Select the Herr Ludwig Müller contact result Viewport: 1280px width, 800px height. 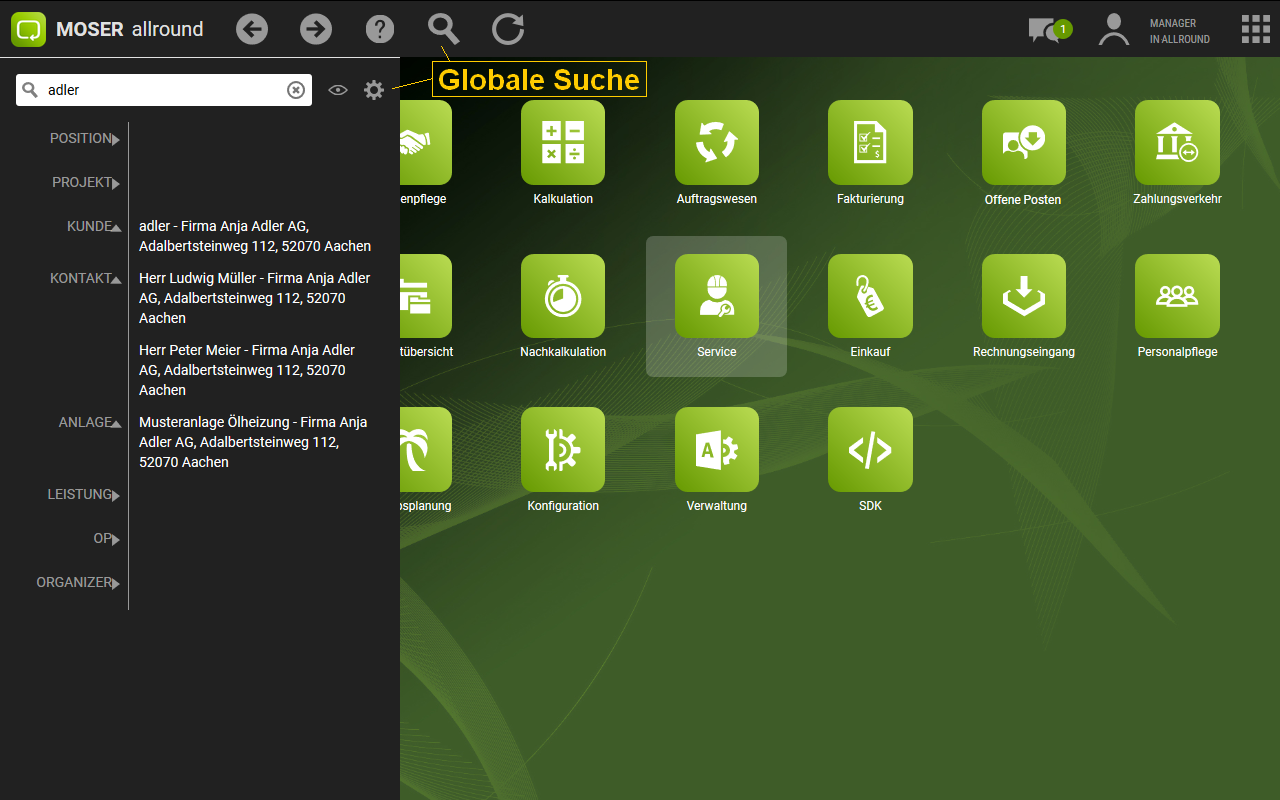click(255, 298)
